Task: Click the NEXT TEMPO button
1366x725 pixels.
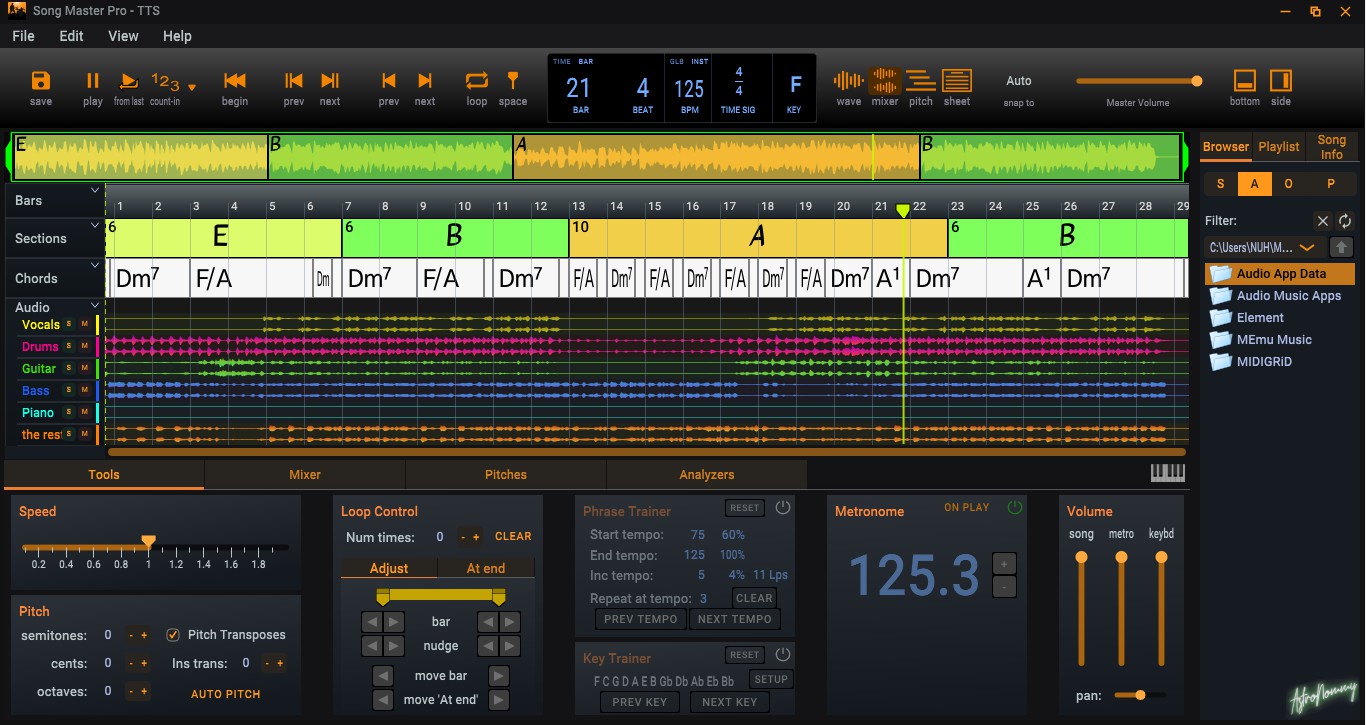Action: (x=735, y=619)
